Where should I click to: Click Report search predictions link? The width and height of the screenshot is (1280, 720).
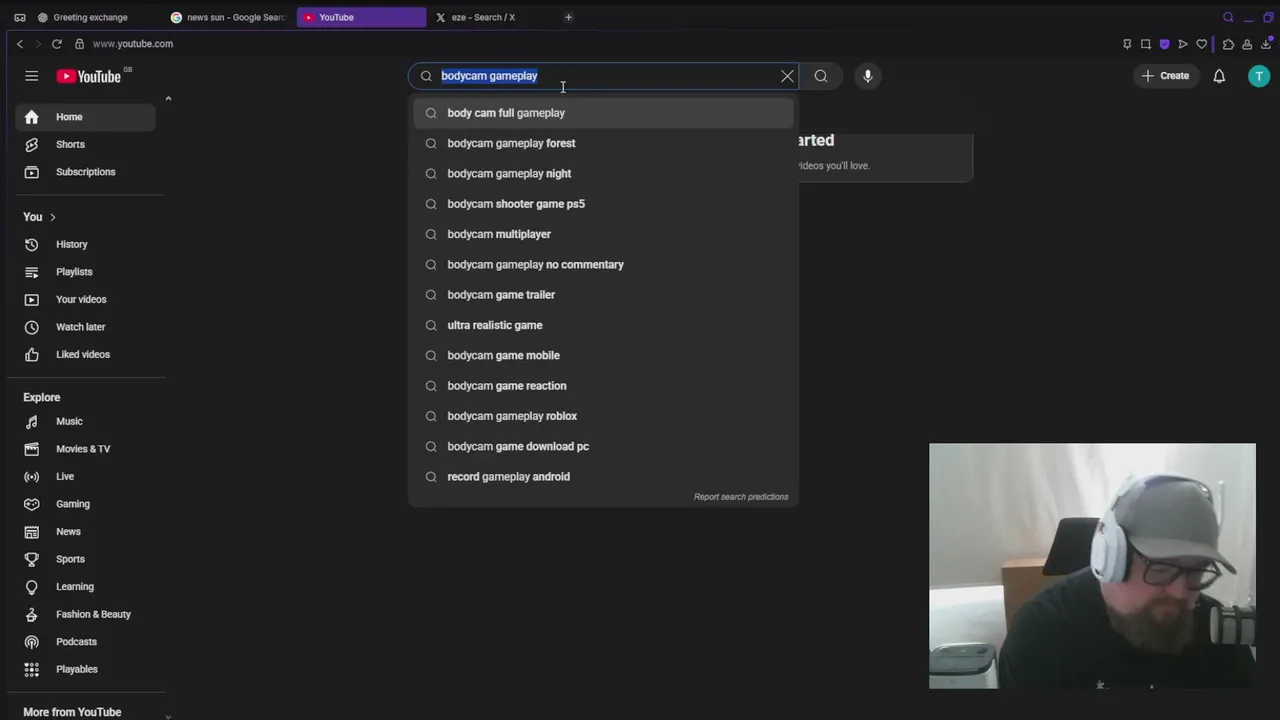(741, 497)
